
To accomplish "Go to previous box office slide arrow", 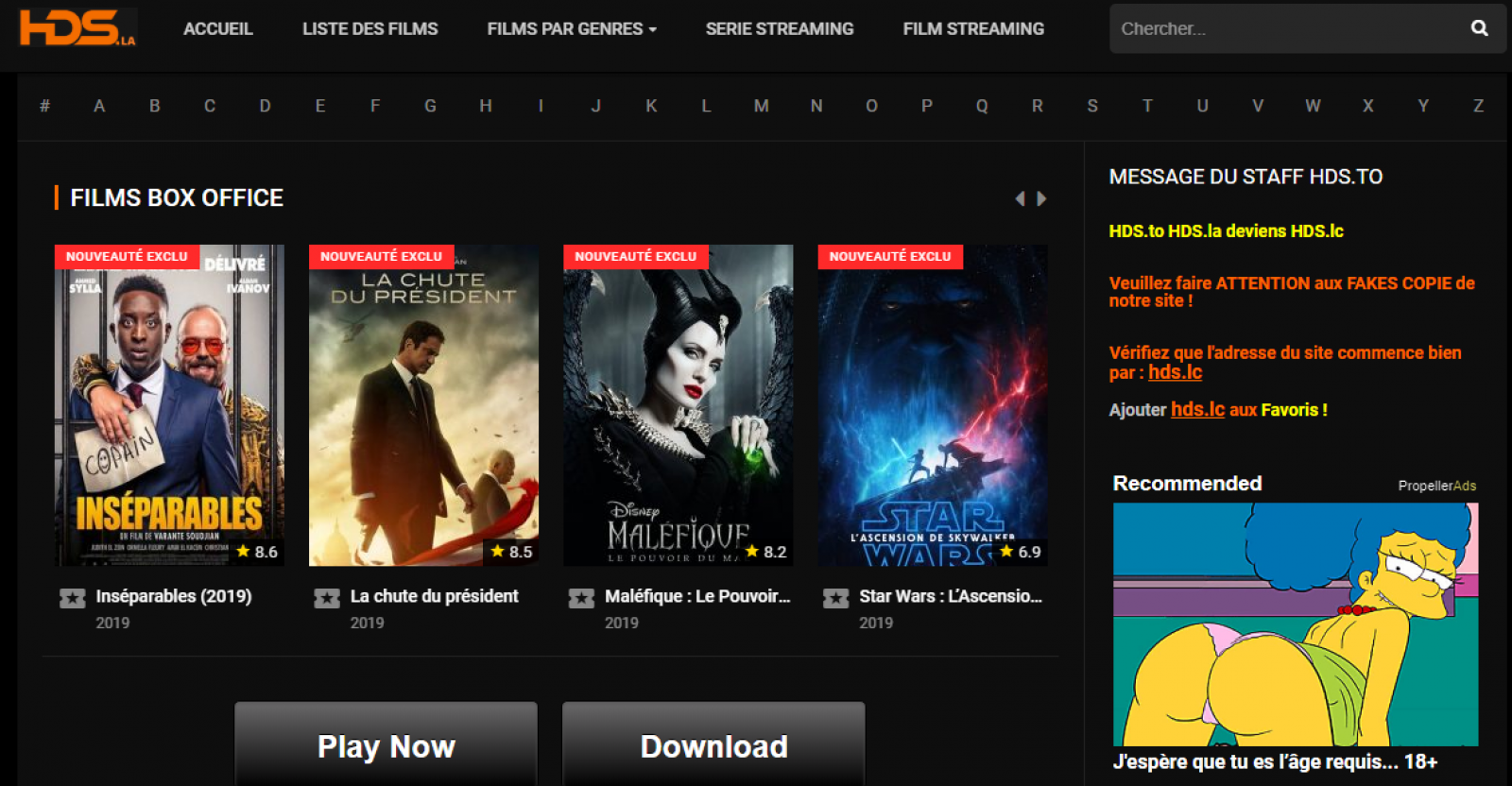I will 1020,198.
